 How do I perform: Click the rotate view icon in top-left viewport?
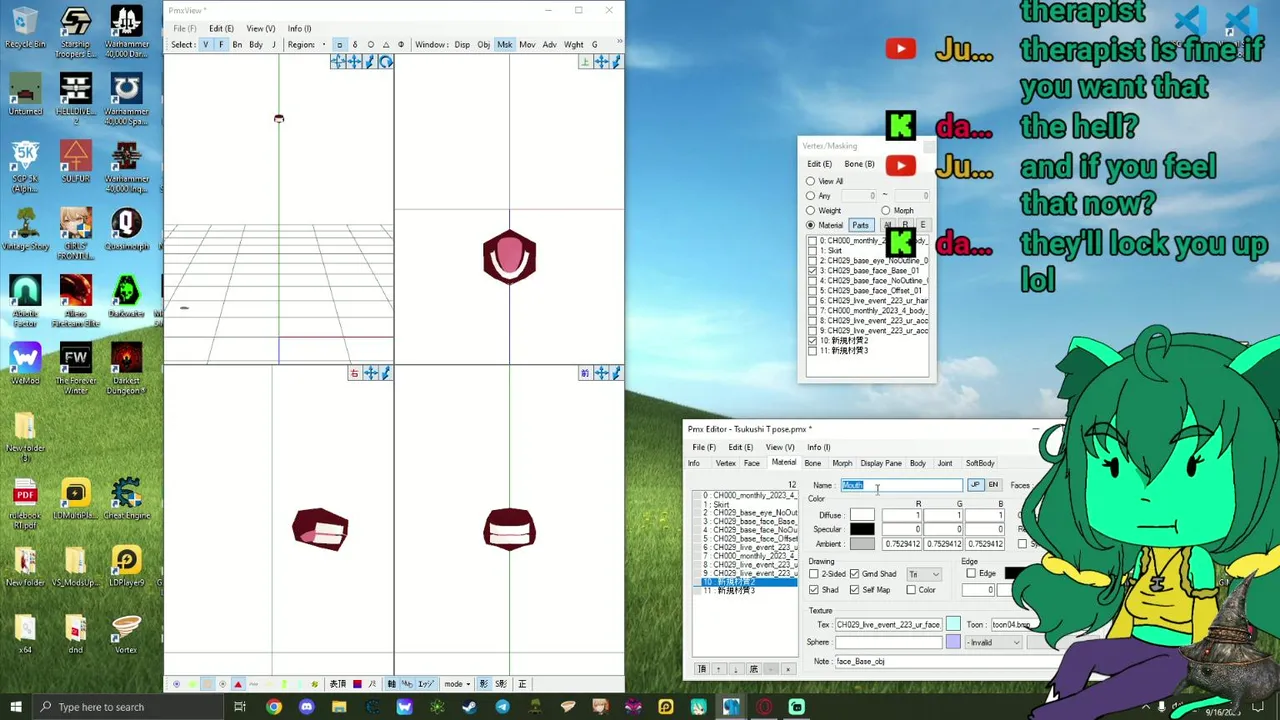pyautogui.click(x=385, y=62)
